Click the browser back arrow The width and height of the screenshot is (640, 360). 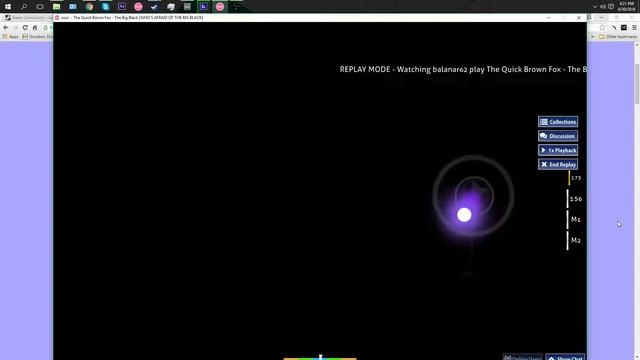(6, 27)
